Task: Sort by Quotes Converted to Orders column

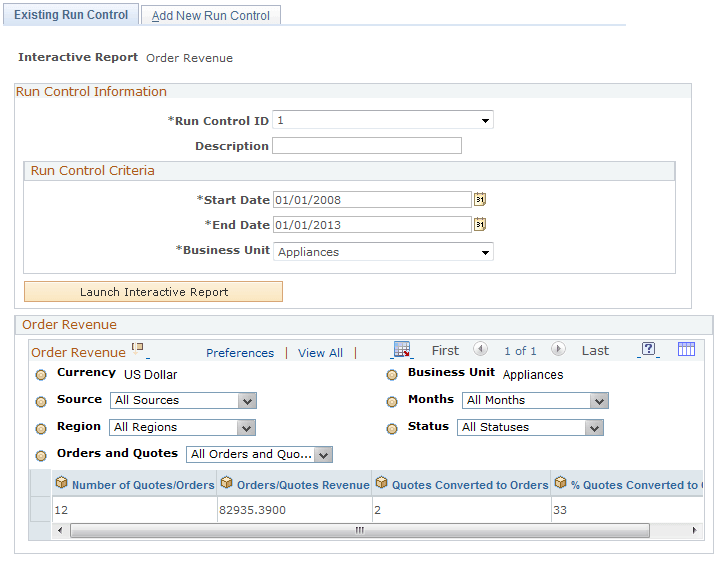Action: pyautogui.click(x=470, y=485)
